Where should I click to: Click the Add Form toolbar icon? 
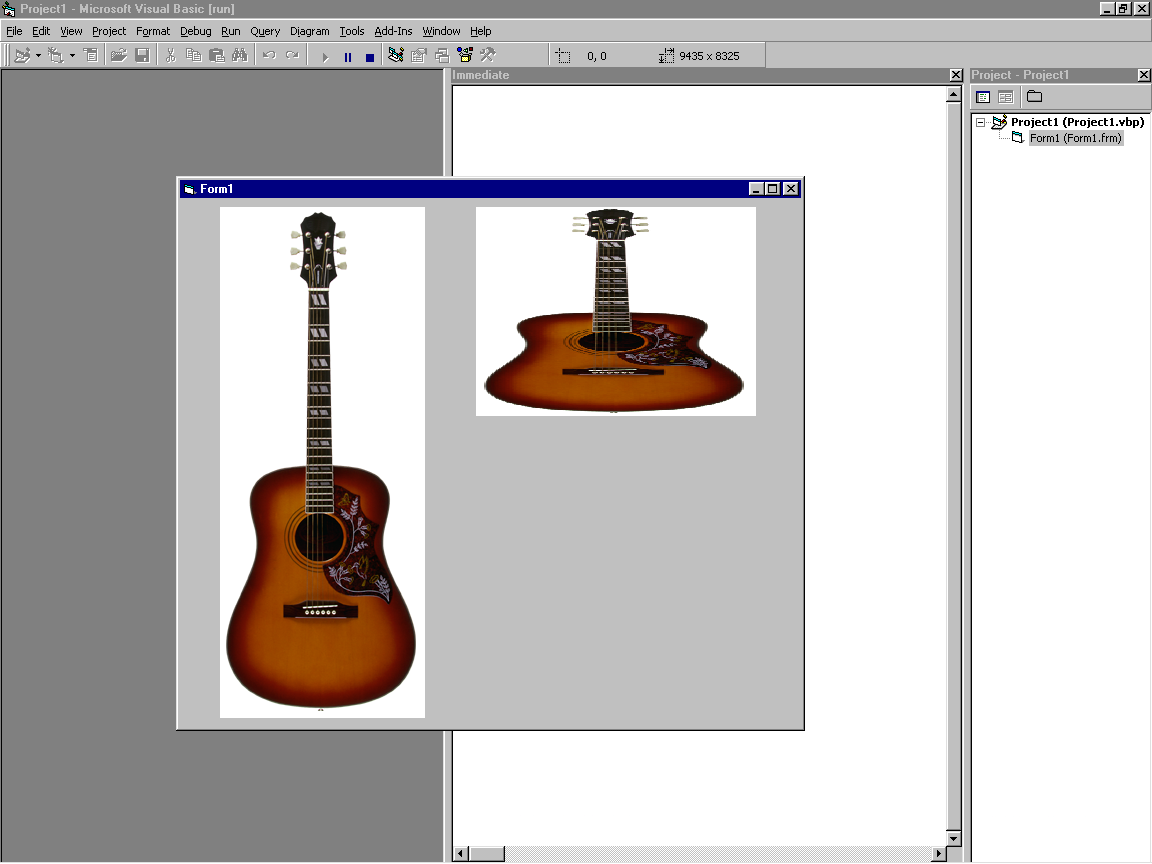click(x=56, y=55)
